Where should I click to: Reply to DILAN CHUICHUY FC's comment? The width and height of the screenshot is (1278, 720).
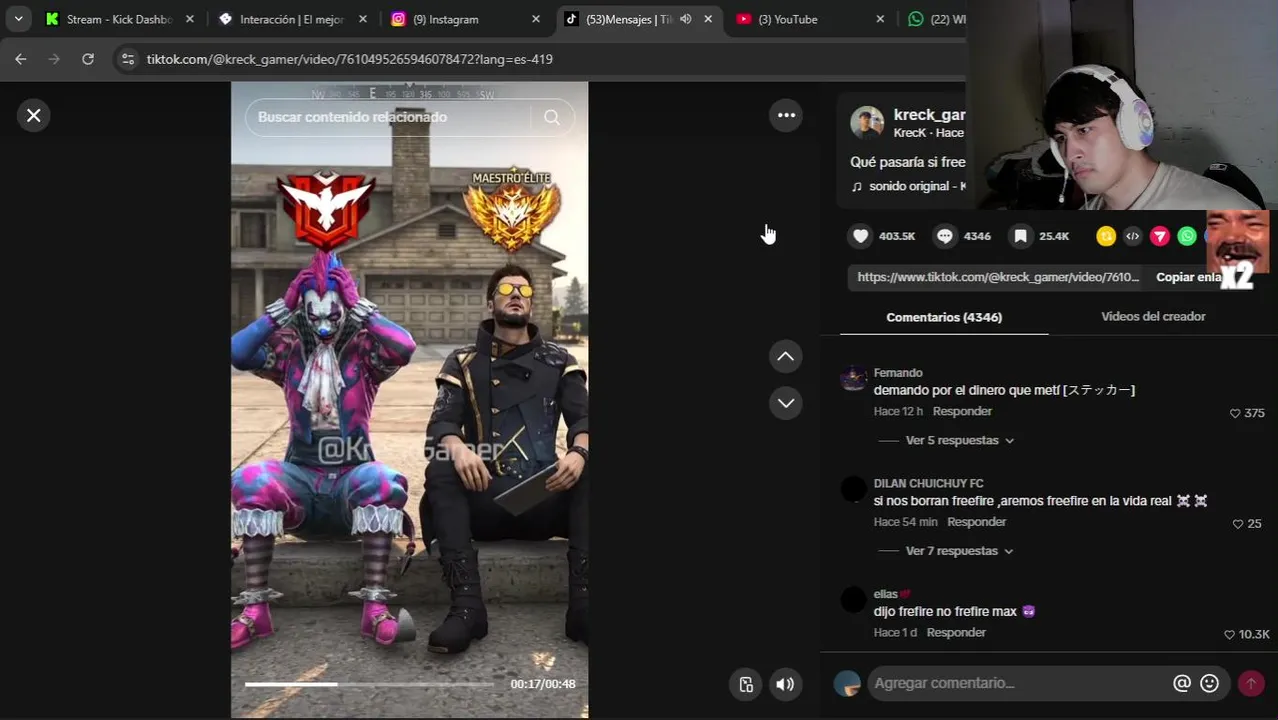(x=976, y=522)
